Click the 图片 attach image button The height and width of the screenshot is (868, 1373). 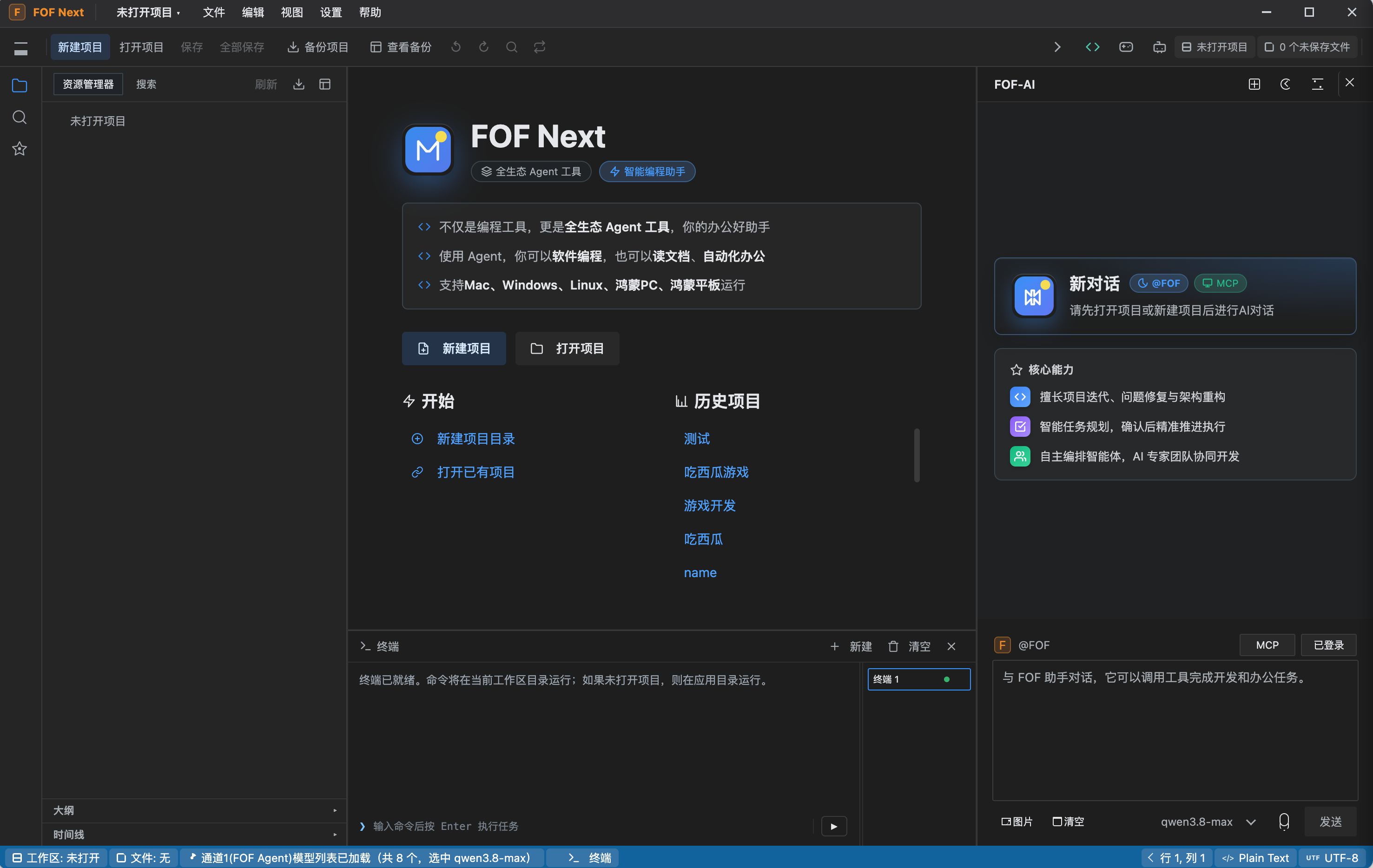[1017, 821]
